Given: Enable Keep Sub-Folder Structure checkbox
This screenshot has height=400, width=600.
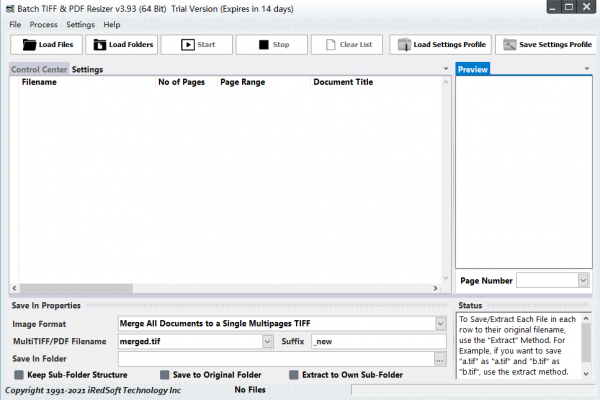Looking at the screenshot, I should [19, 375].
